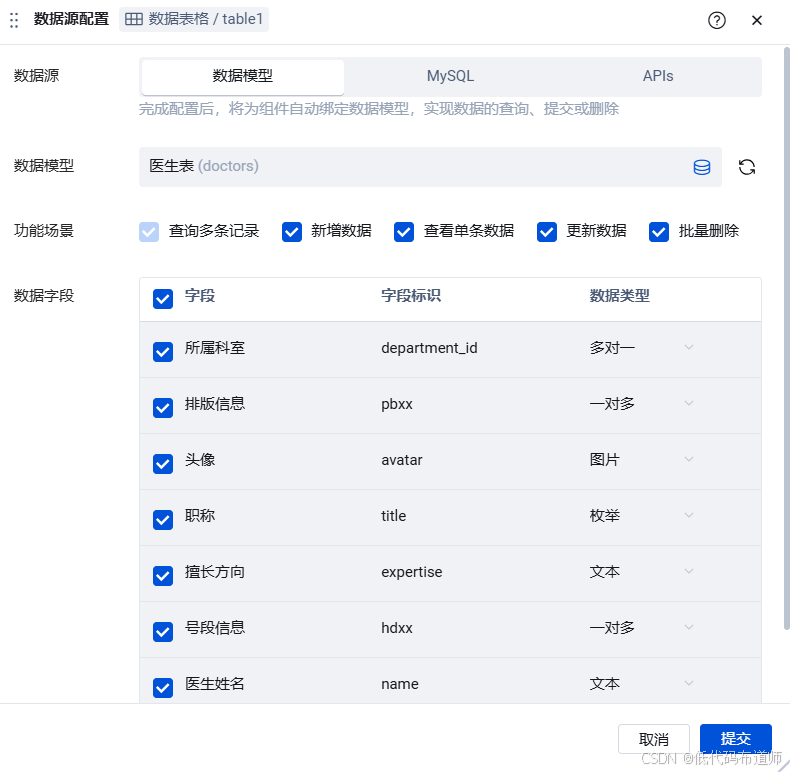Click the avatar field identifier text

pyautogui.click(x=402, y=460)
